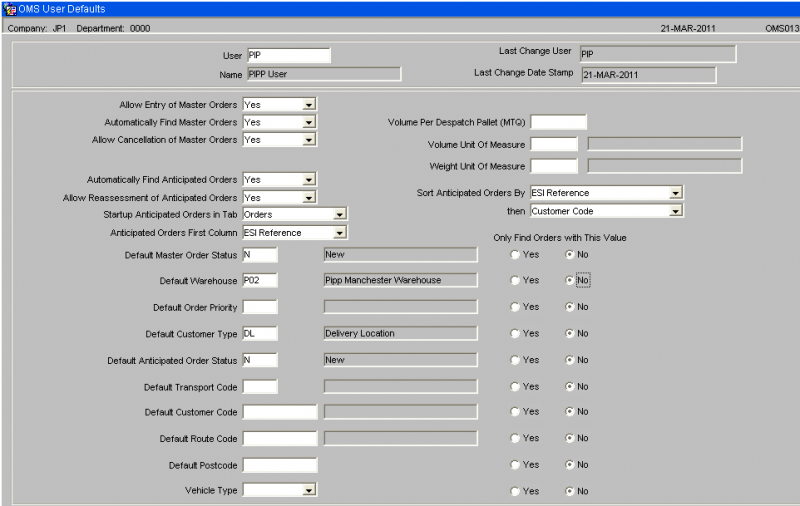This screenshot has height=506, width=800.
Task: Expand Startup Anticipated Orders in Tab dropdown
Action: 339,215
